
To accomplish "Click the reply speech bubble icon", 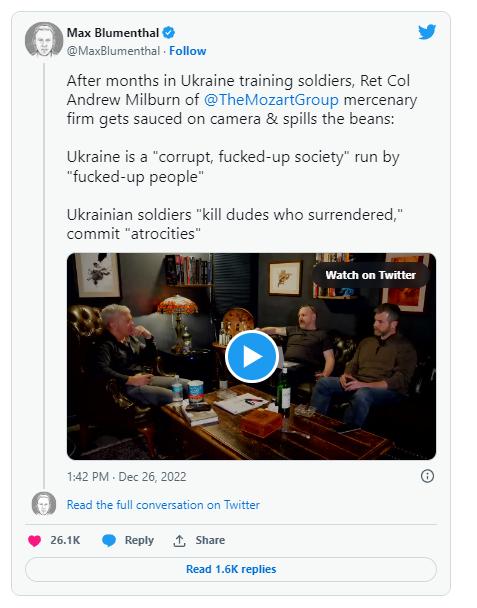I will click(109, 541).
